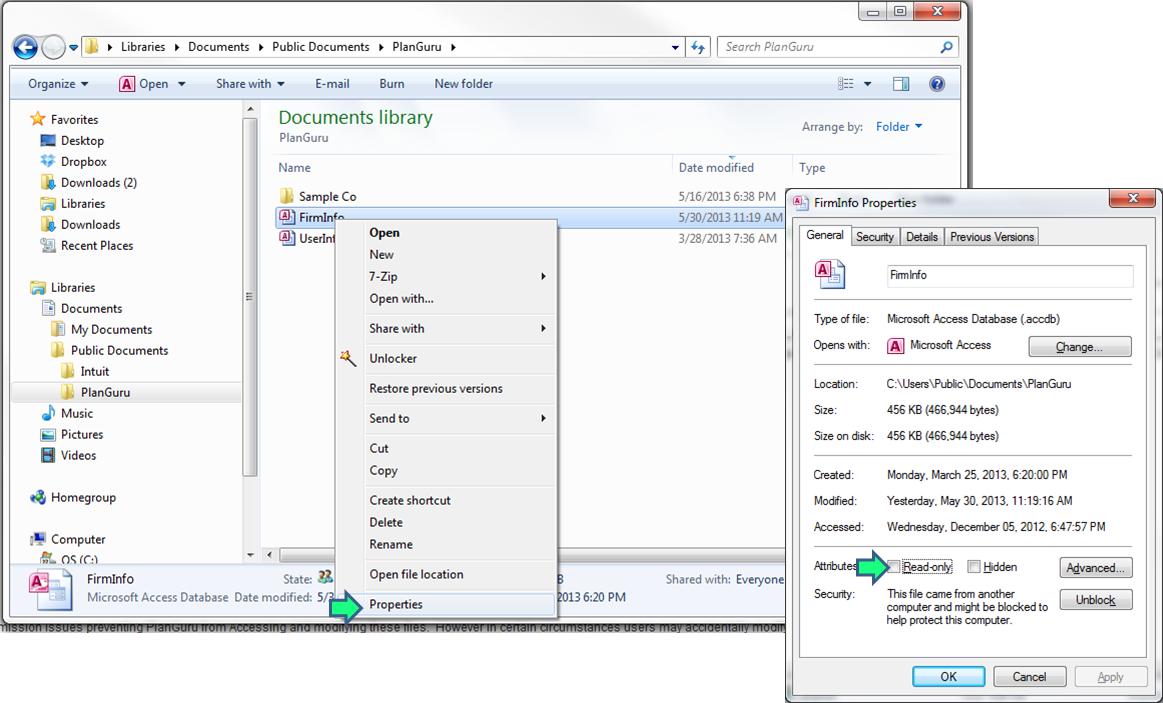Toggle the Hidden attribute checkbox
The width and height of the screenshot is (1163, 703).
pos(974,567)
